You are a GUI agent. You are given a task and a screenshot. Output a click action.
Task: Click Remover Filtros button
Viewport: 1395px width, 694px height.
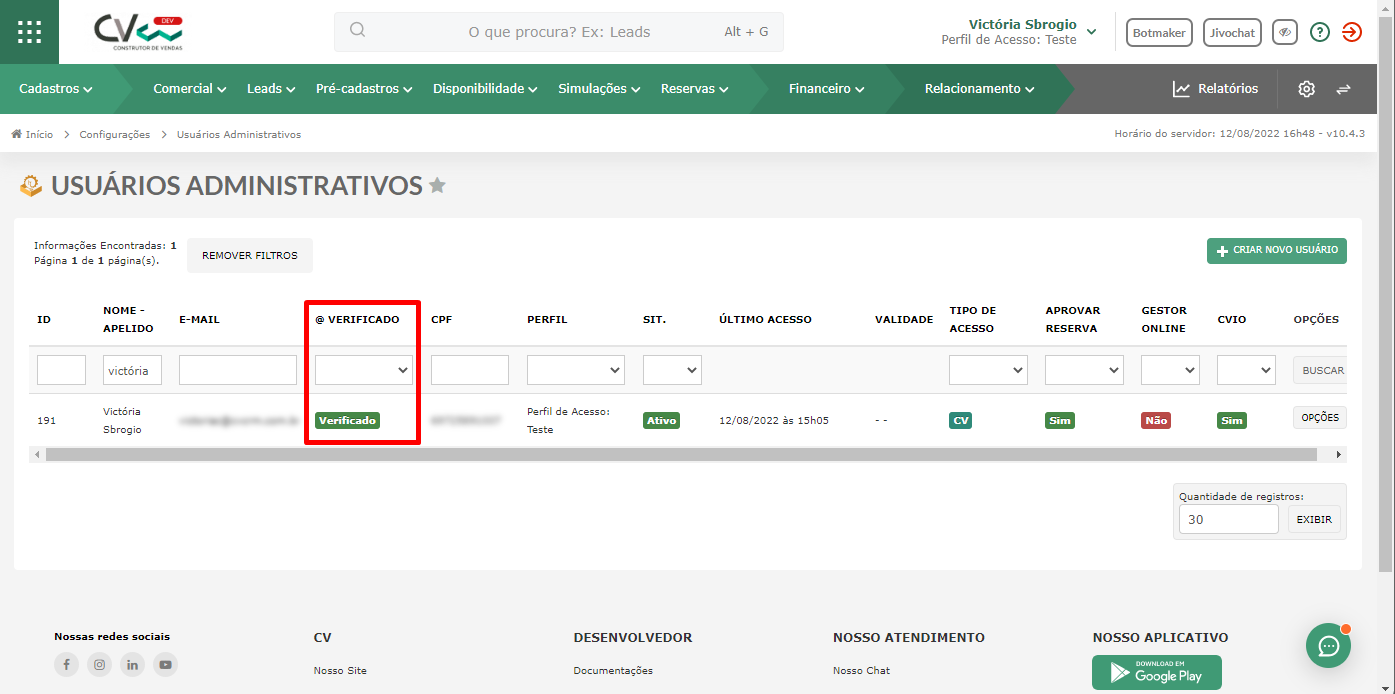coord(250,255)
